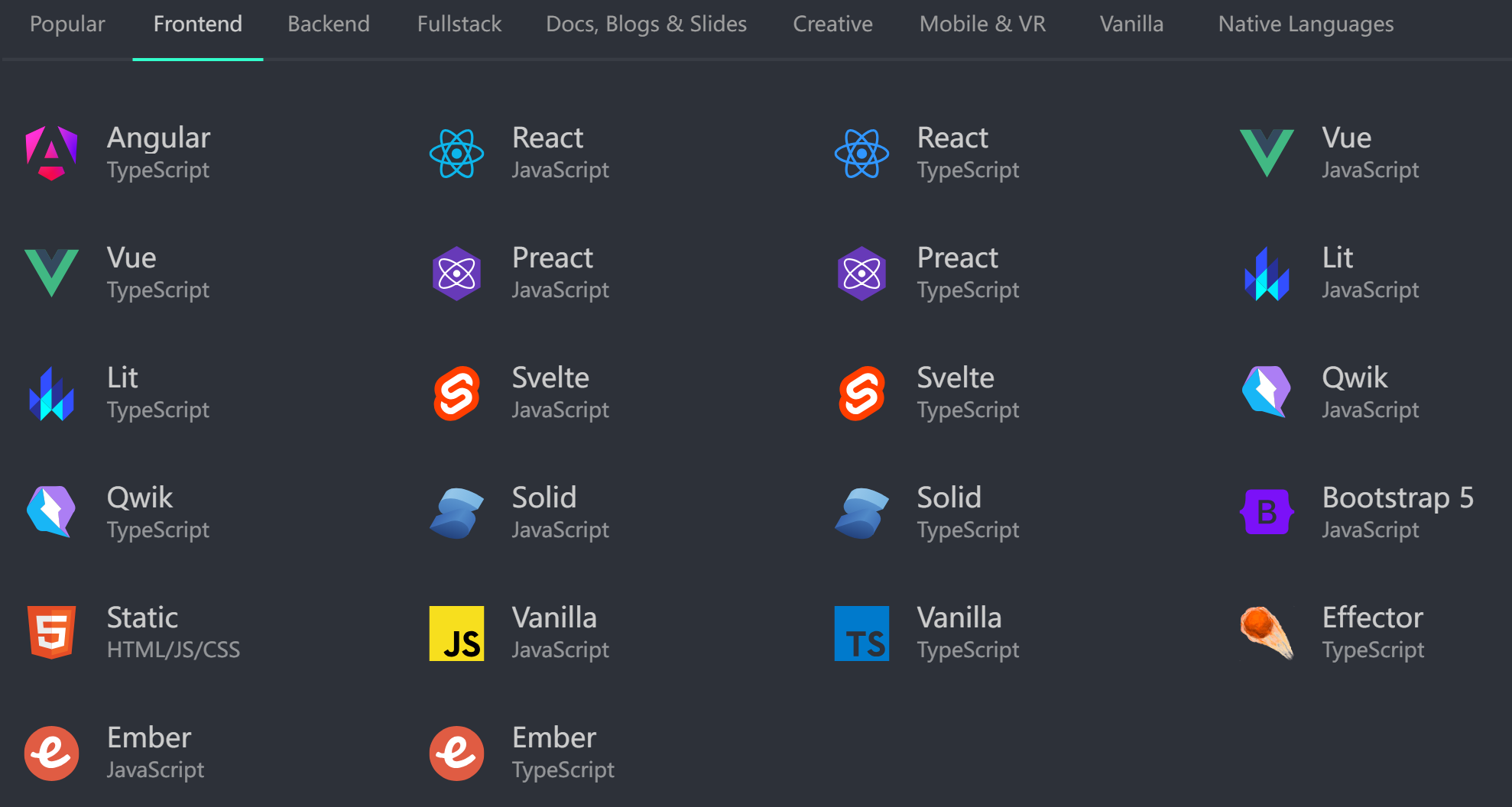Screen dimensions: 1512x807
Task: Click the Effector comet icon
Action: [1267, 634]
